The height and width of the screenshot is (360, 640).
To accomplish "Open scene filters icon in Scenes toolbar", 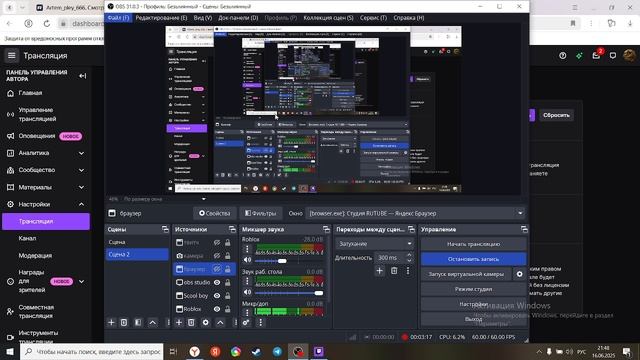I will [x=138, y=322].
